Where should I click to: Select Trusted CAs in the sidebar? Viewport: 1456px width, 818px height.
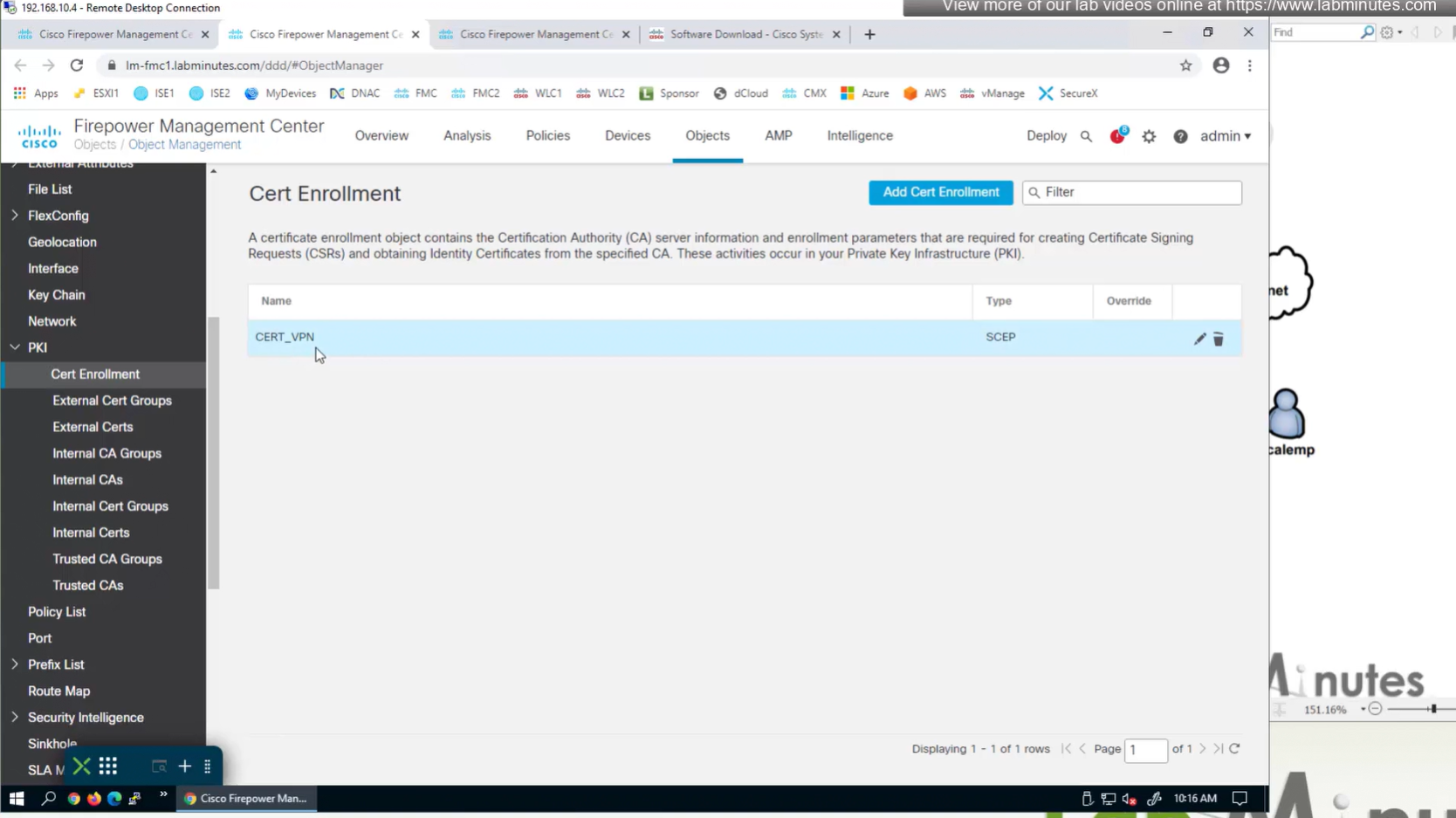(x=87, y=586)
